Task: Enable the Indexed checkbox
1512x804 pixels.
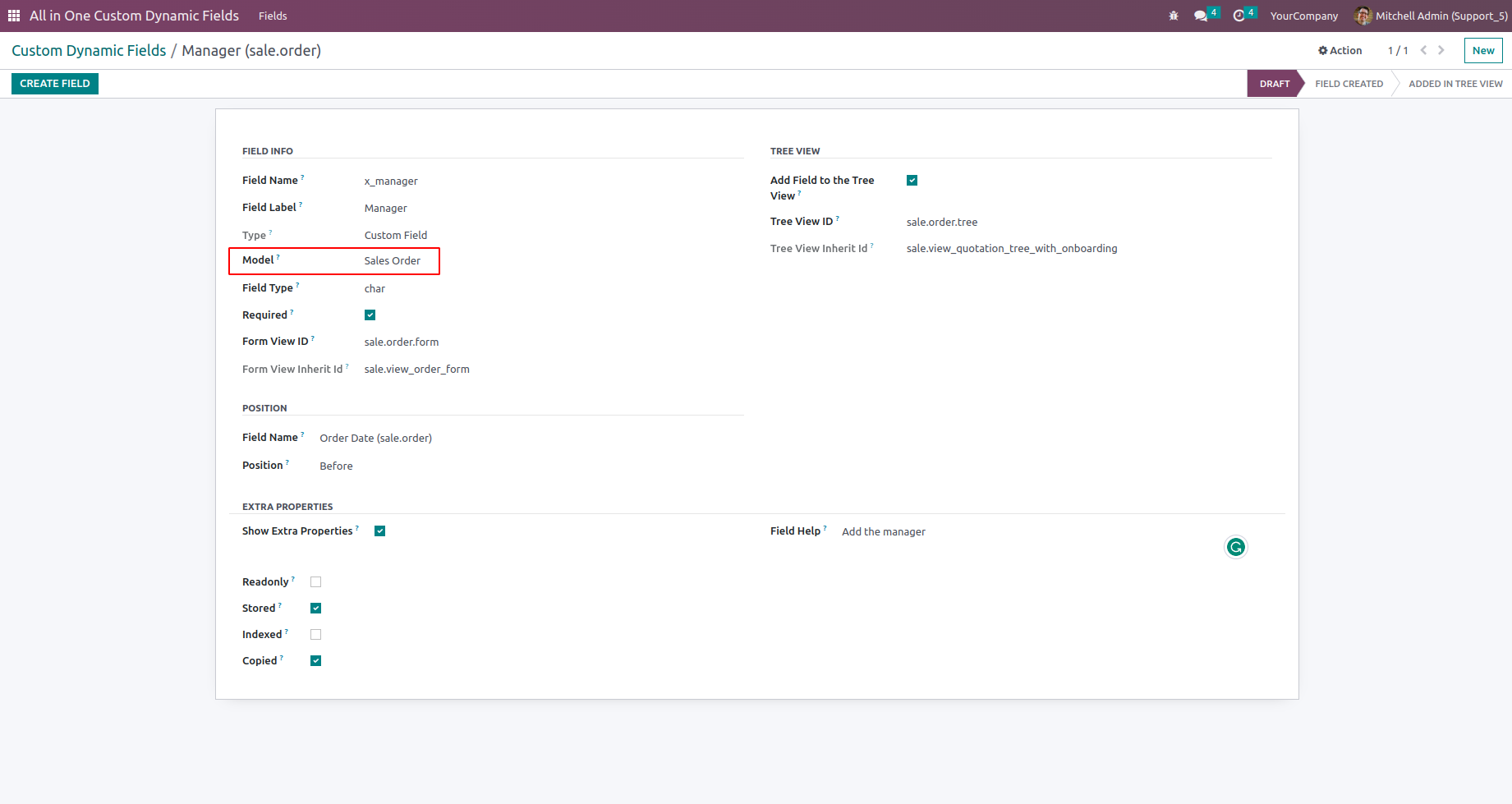Action: tap(315, 635)
